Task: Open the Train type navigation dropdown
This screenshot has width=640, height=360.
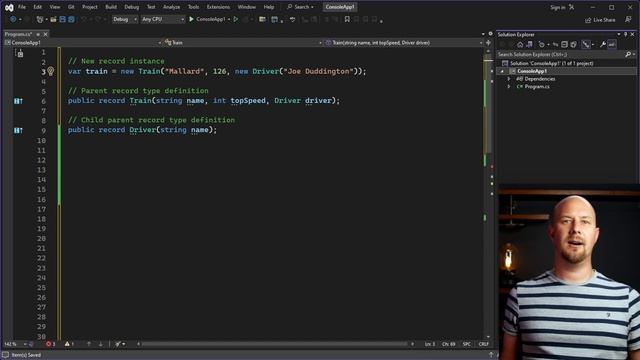Action: 242,42
